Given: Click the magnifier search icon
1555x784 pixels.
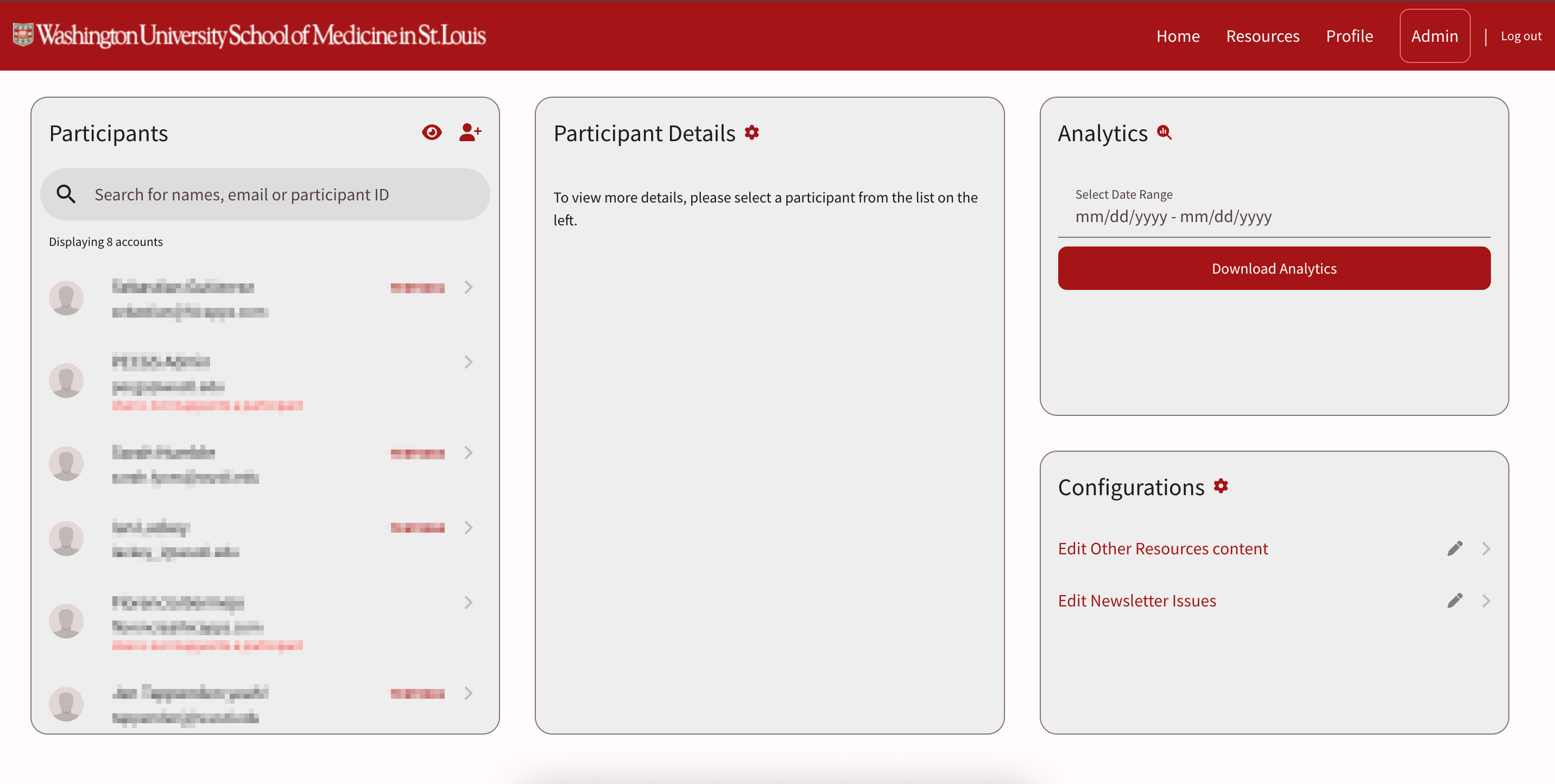Looking at the screenshot, I should point(66,194).
